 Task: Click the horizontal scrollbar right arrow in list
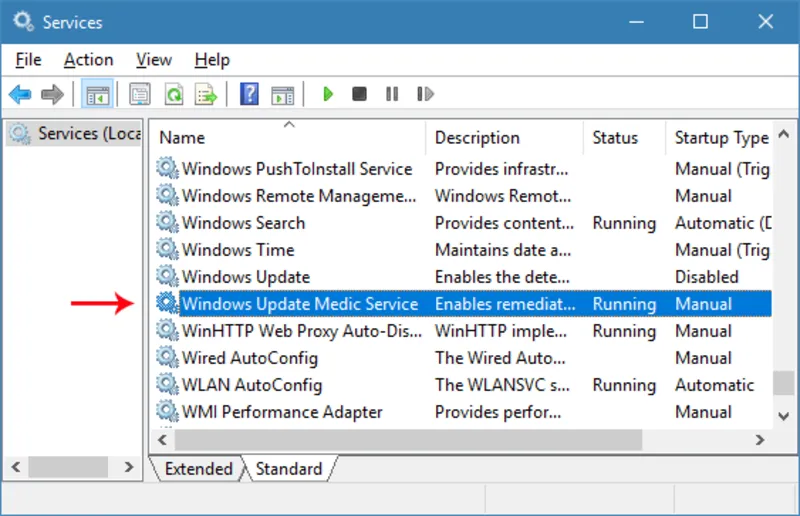(x=762, y=439)
